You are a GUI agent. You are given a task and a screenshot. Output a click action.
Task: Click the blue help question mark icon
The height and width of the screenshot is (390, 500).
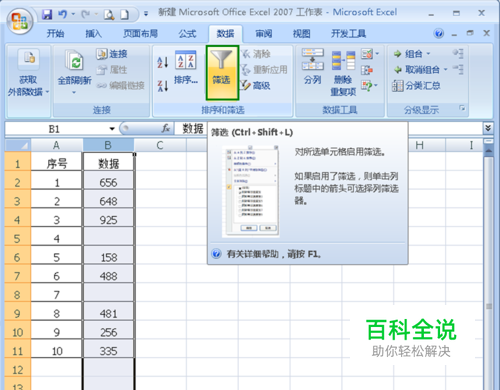[x=439, y=33]
